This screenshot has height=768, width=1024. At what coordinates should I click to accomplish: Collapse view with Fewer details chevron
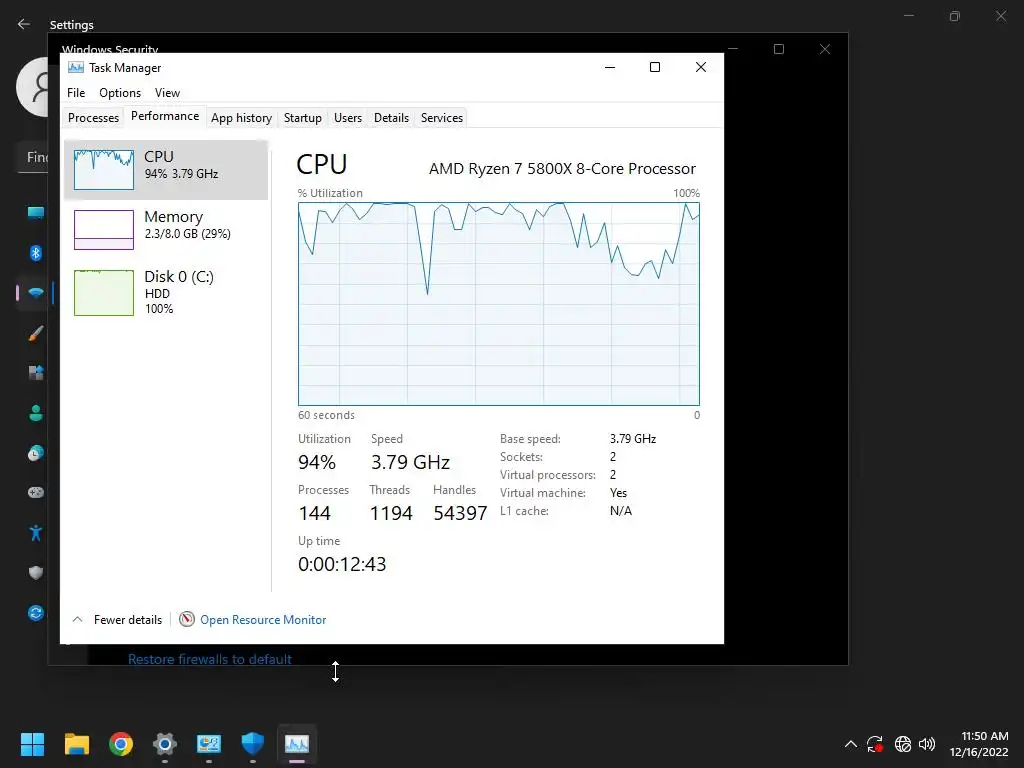pyautogui.click(x=77, y=619)
